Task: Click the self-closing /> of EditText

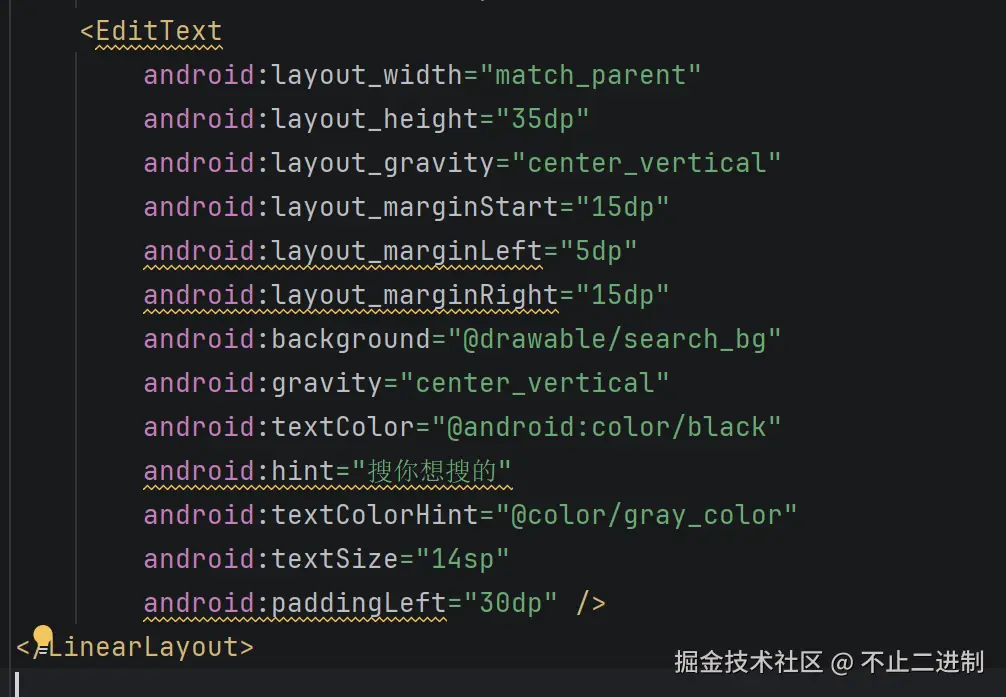Action: 590,603
